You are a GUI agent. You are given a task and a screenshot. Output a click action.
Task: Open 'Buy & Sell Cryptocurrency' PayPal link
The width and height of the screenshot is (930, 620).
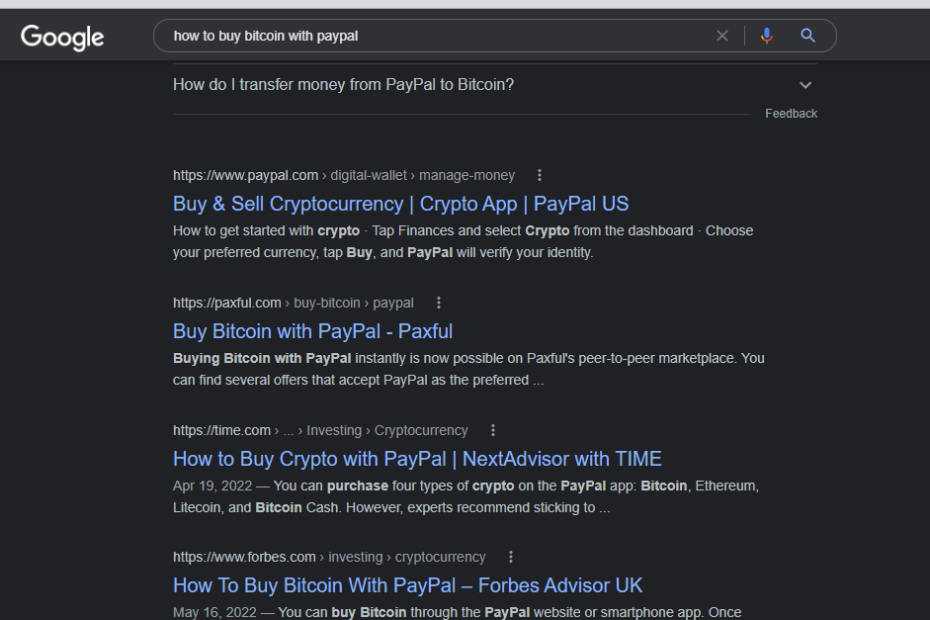pyautogui.click(x=400, y=204)
